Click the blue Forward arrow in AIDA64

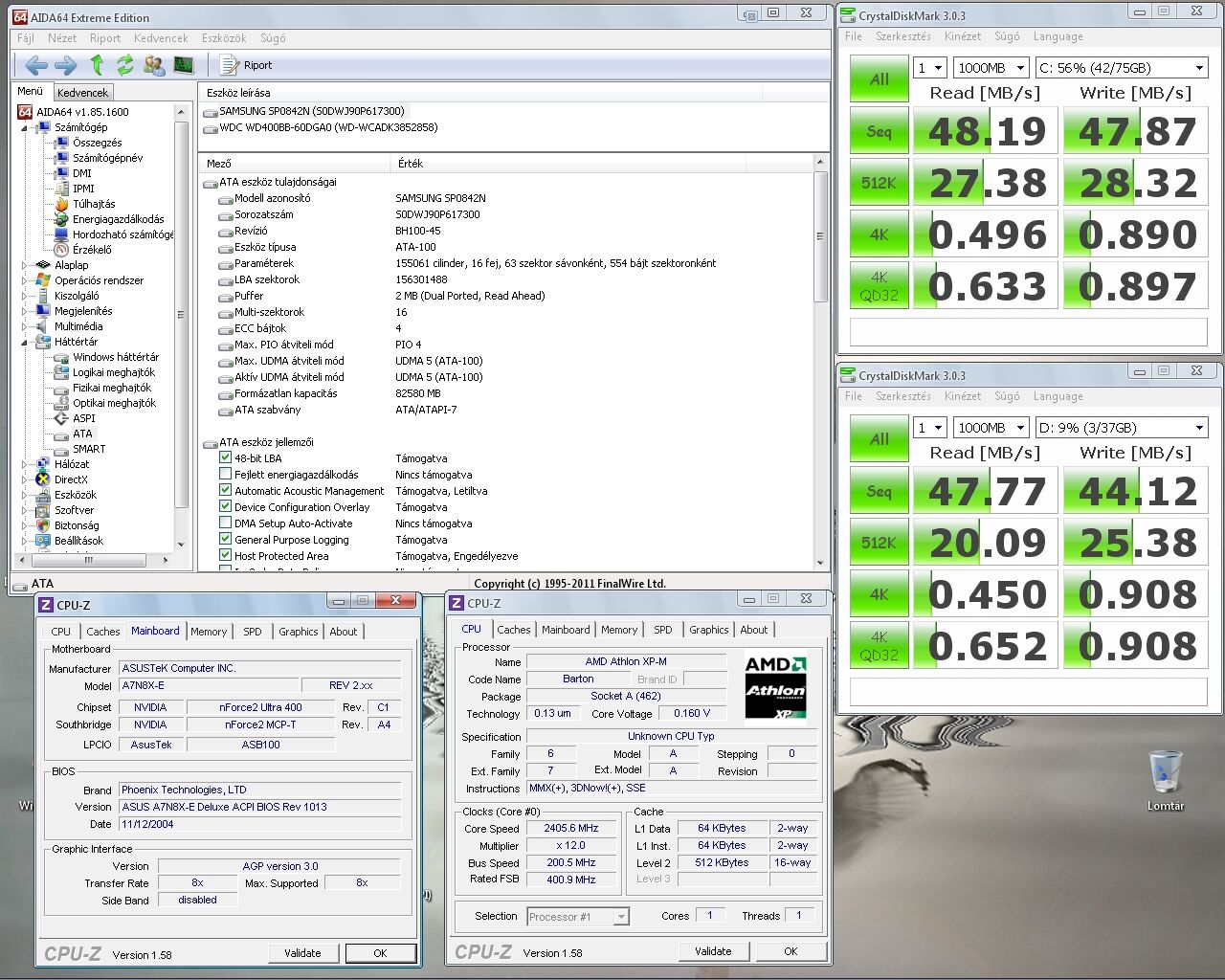(66, 65)
